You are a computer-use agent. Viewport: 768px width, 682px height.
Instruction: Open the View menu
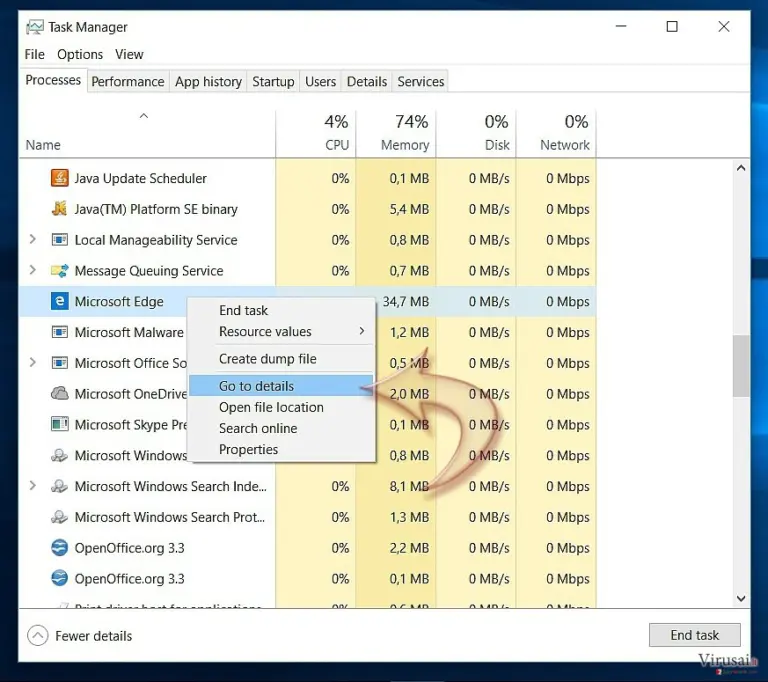click(129, 54)
